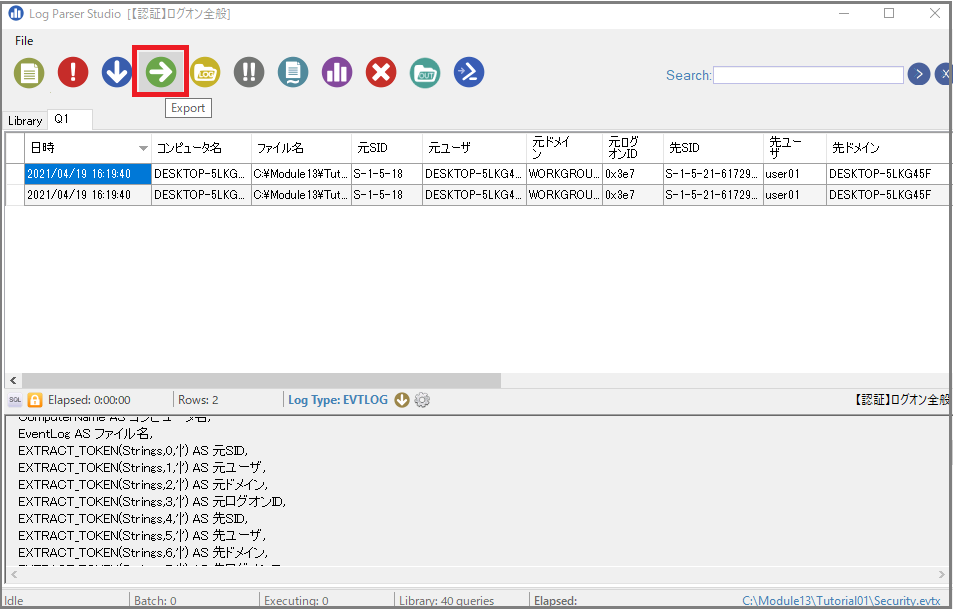The width and height of the screenshot is (953, 609).
Task: Click the gray double exclamation icon
Action: point(249,72)
